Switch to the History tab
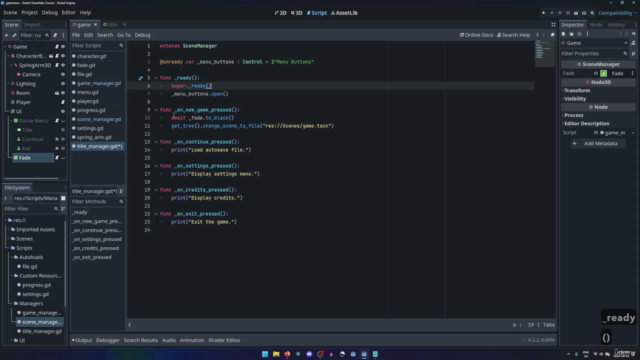The height and width of the screenshot is (360, 640). pyautogui.click(x=616, y=24)
